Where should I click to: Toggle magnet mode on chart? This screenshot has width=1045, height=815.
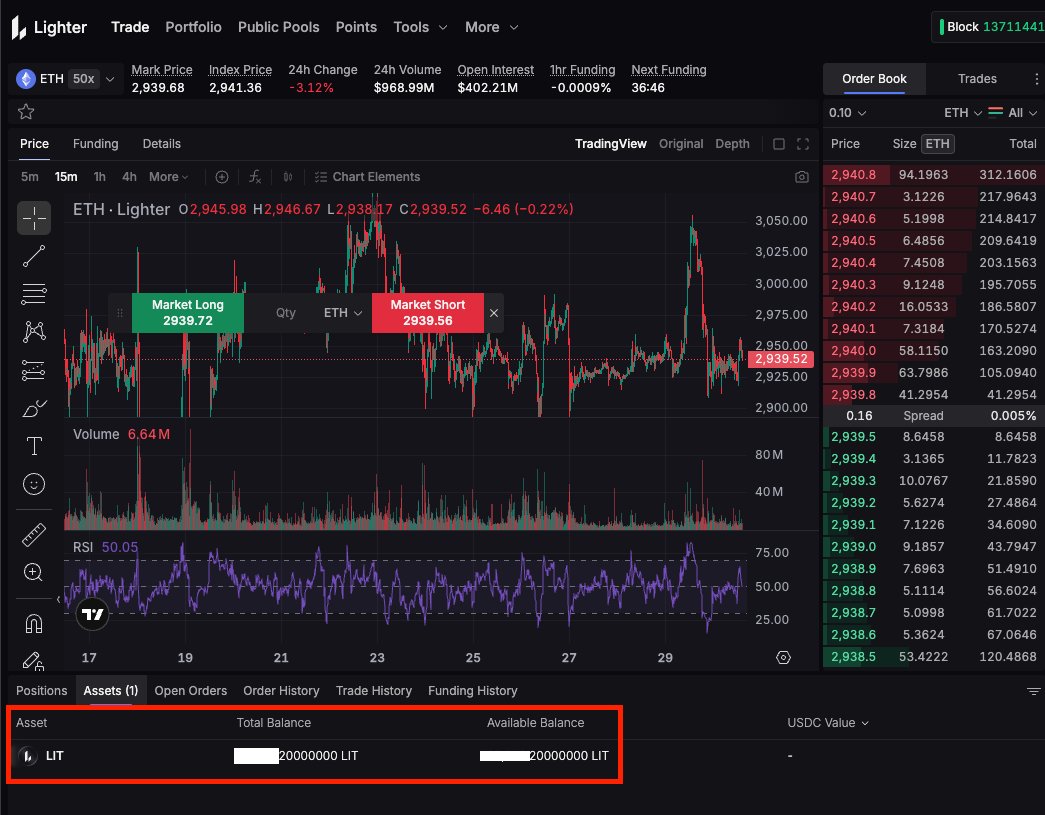coord(34,624)
